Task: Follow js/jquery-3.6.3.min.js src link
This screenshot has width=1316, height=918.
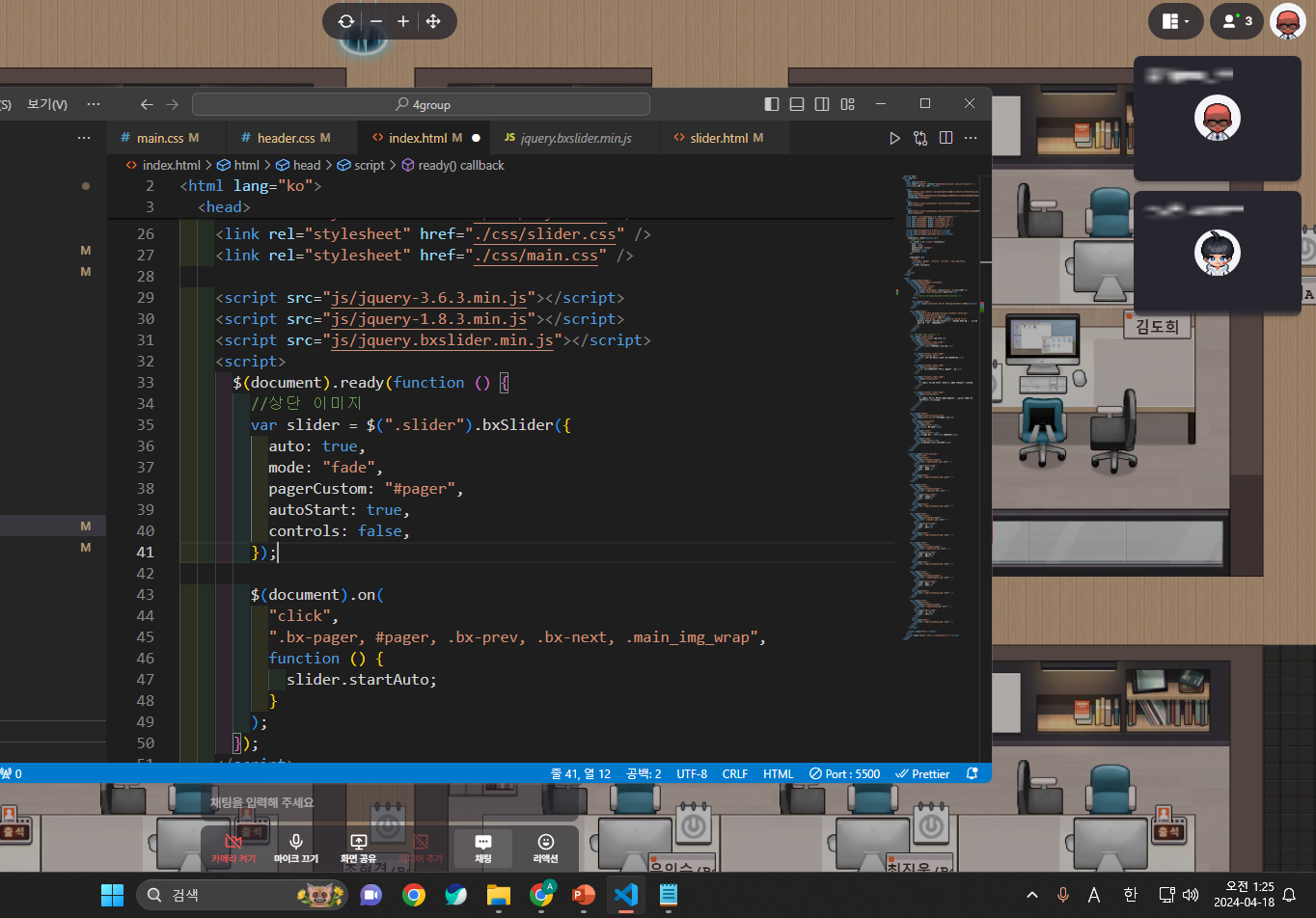Action: pyautogui.click(x=429, y=297)
